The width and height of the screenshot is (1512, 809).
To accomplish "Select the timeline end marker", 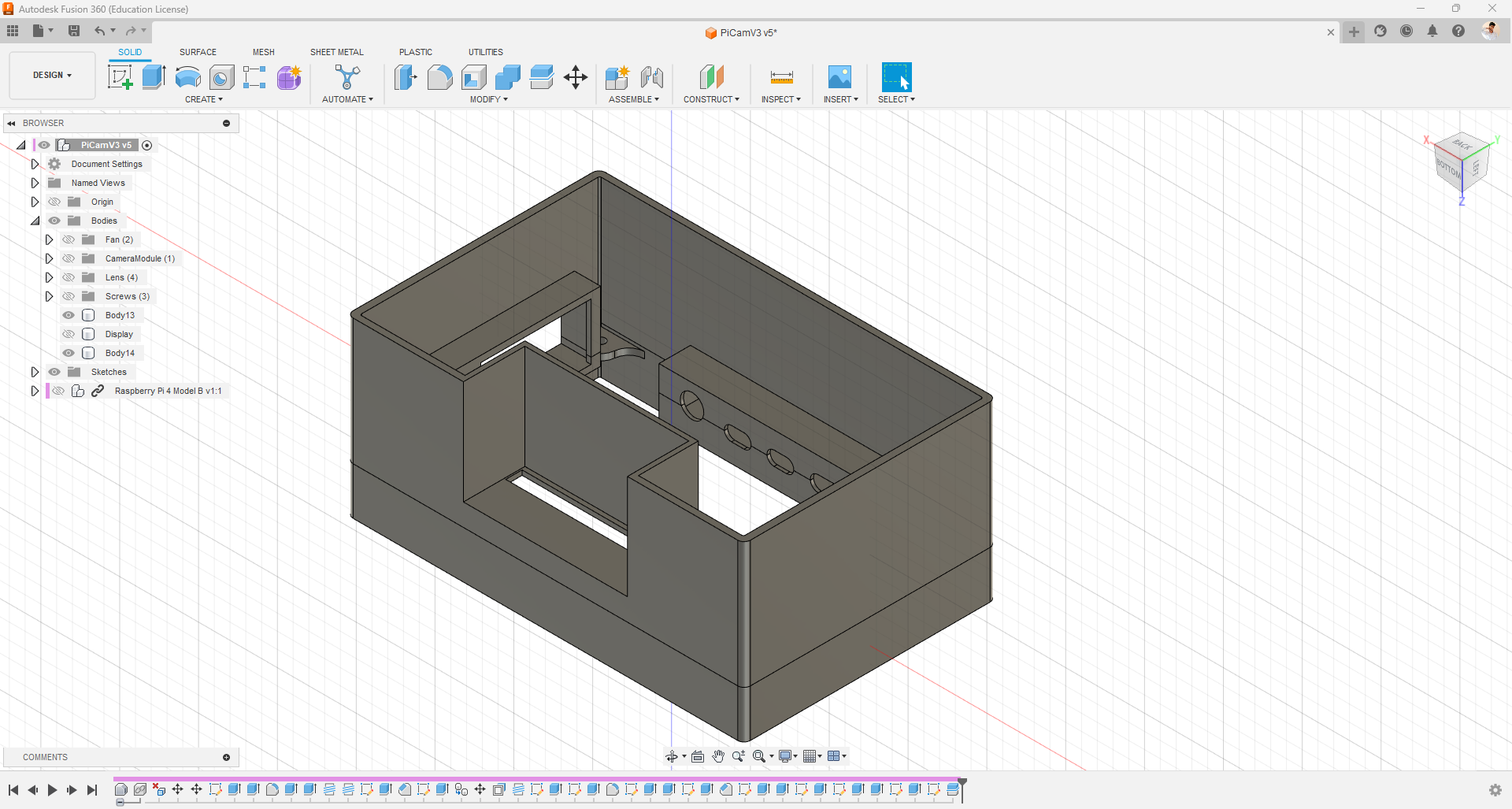I will 962,789.
